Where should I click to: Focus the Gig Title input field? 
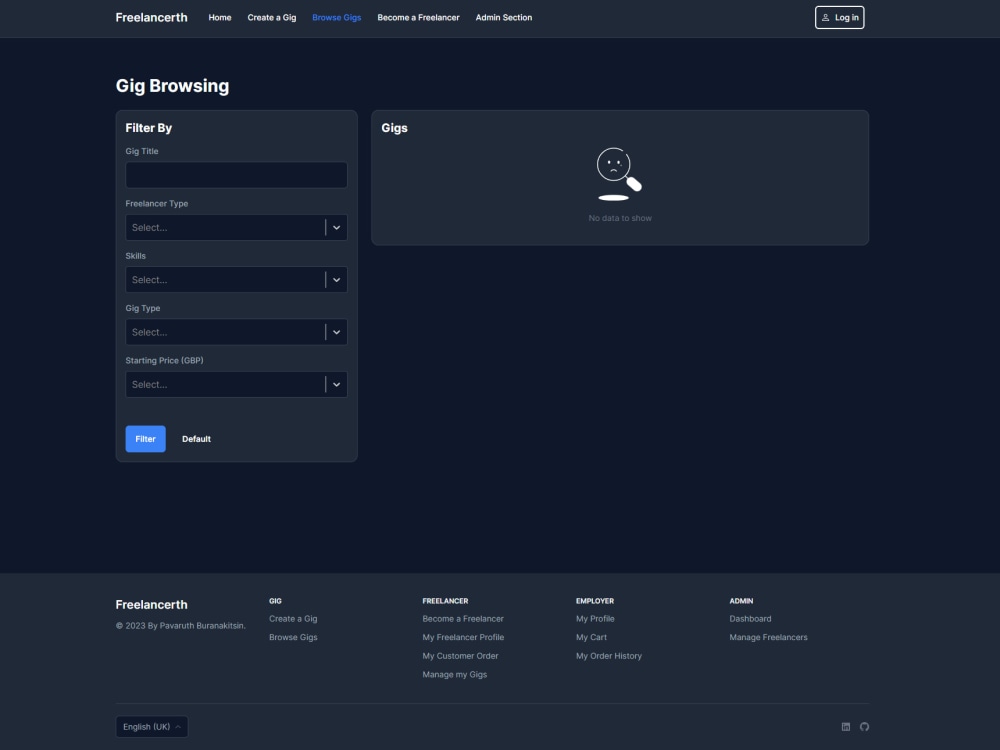point(237,175)
